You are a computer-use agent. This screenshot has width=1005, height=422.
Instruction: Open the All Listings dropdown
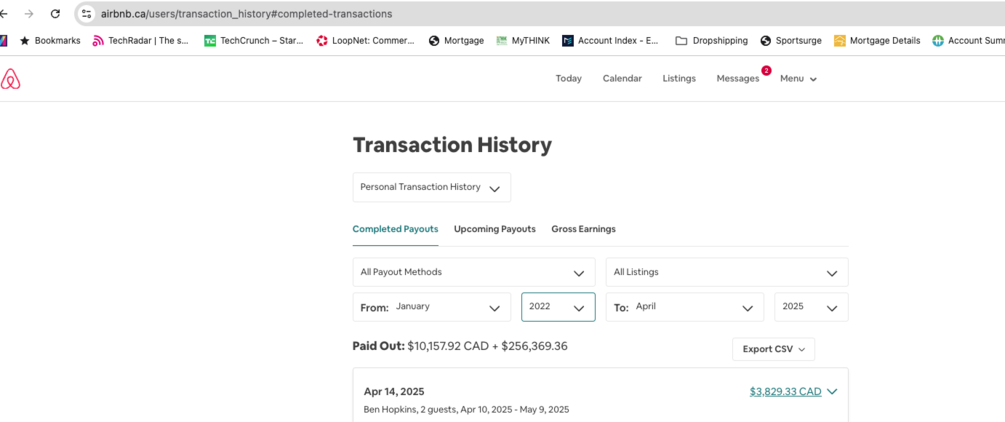click(x=726, y=272)
